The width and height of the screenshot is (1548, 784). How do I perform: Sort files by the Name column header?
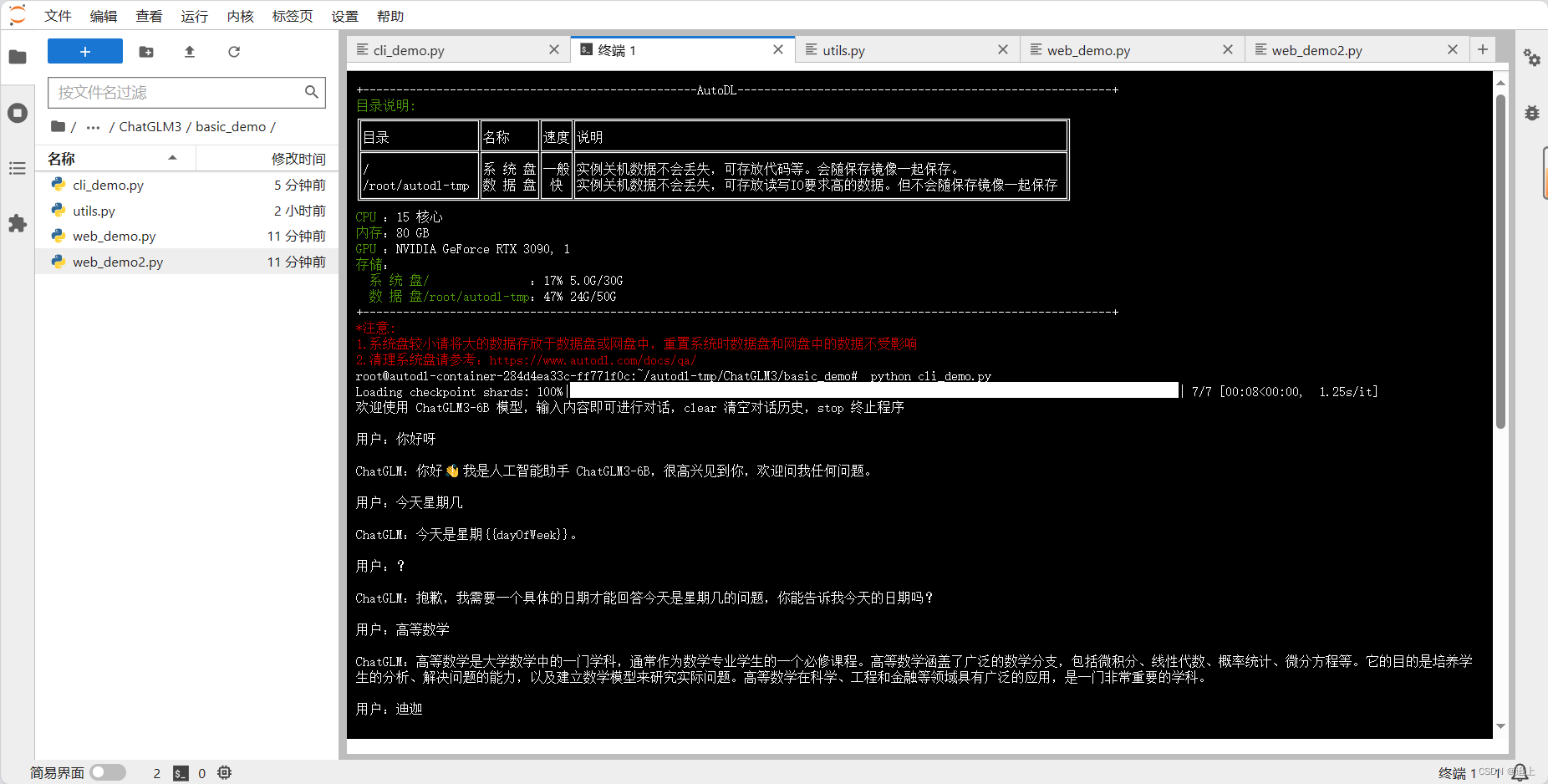[115, 158]
